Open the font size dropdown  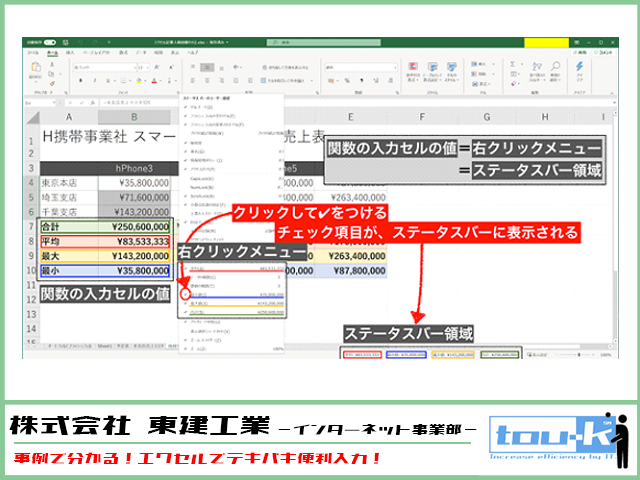coord(148,67)
